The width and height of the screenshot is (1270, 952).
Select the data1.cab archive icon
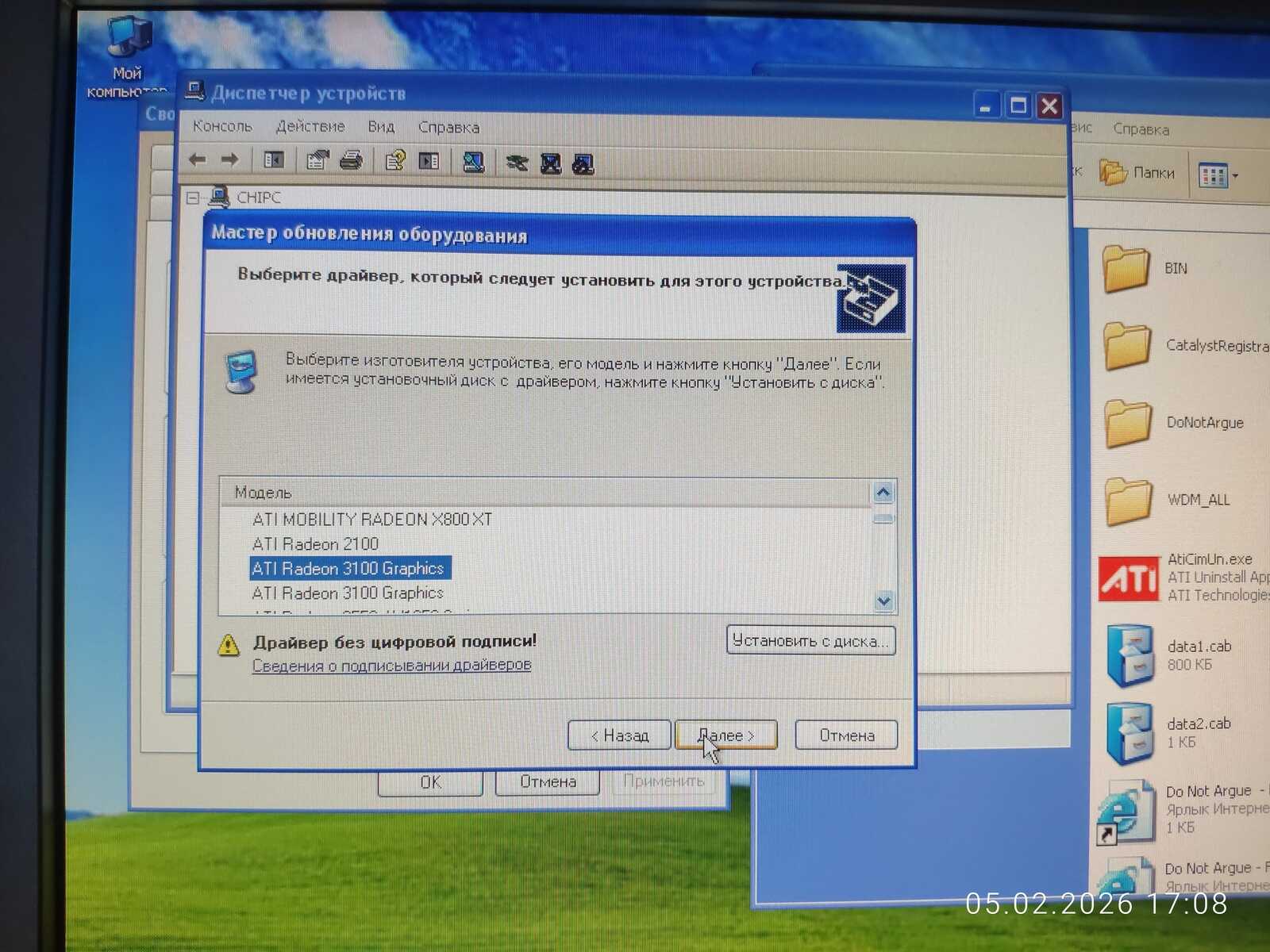pos(1130,655)
